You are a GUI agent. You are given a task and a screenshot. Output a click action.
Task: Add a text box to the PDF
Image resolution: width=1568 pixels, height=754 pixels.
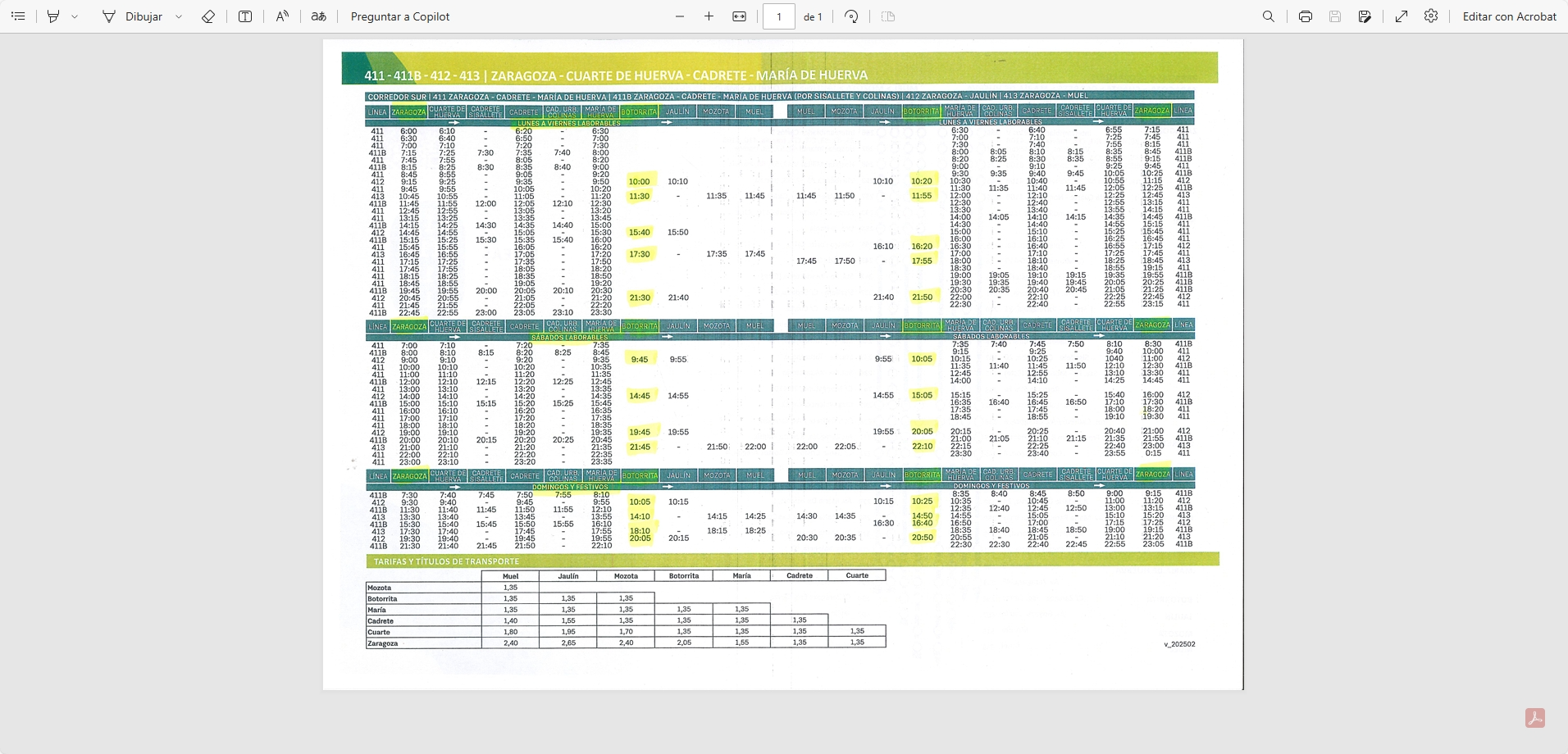(x=245, y=16)
